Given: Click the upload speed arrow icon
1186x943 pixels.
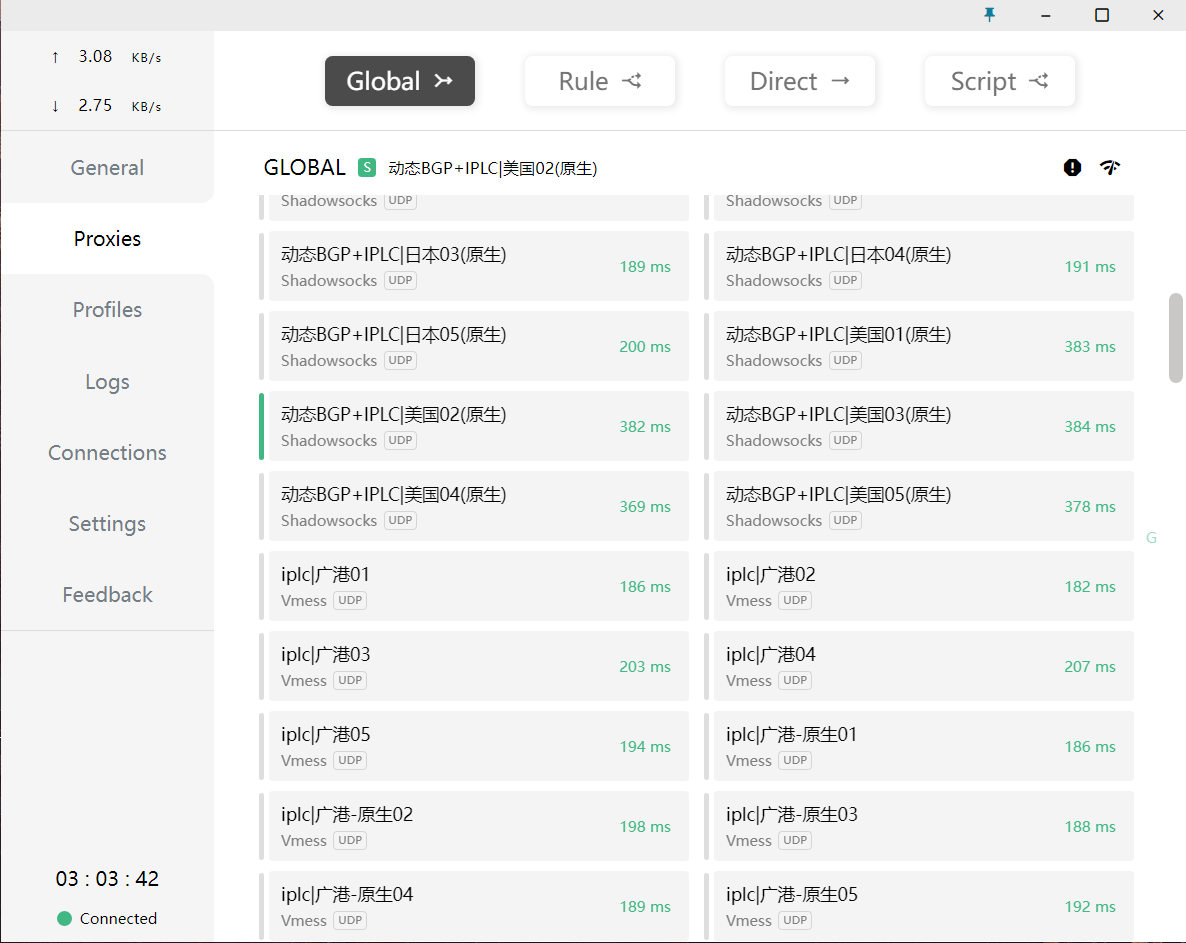Looking at the screenshot, I should [x=55, y=57].
